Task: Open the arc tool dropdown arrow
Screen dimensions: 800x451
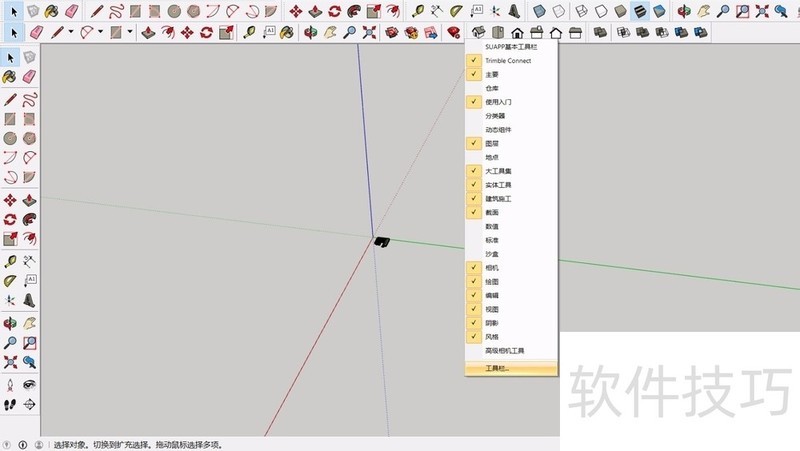Action: point(102,32)
